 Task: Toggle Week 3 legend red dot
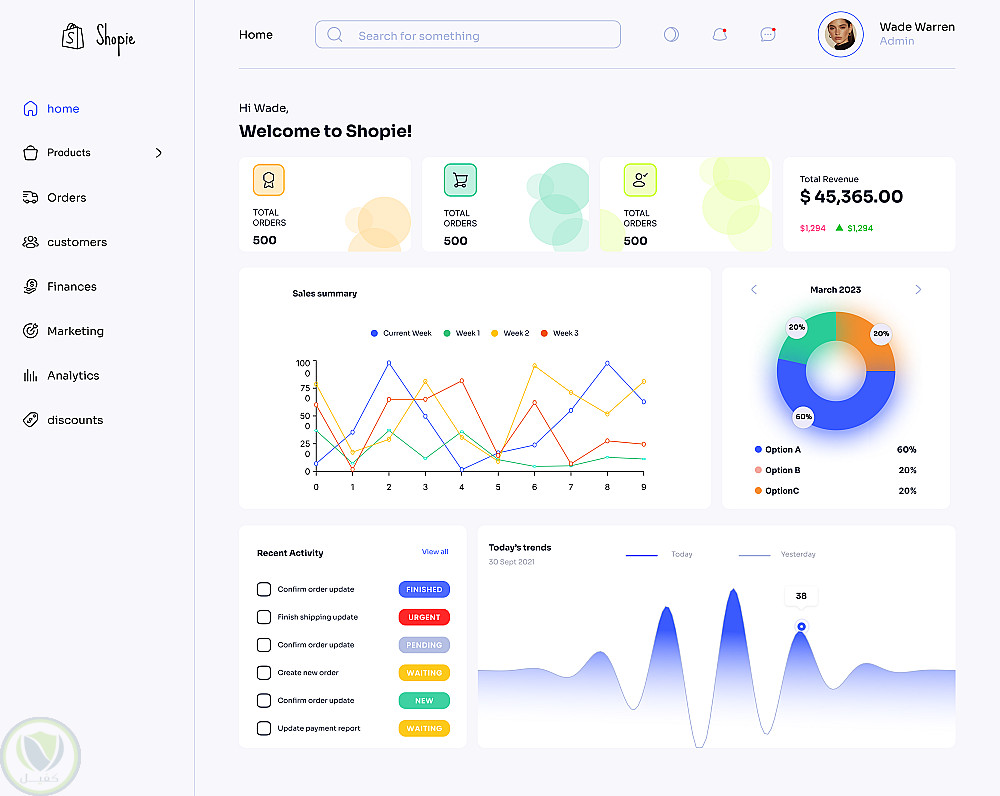pyautogui.click(x=544, y=333)
